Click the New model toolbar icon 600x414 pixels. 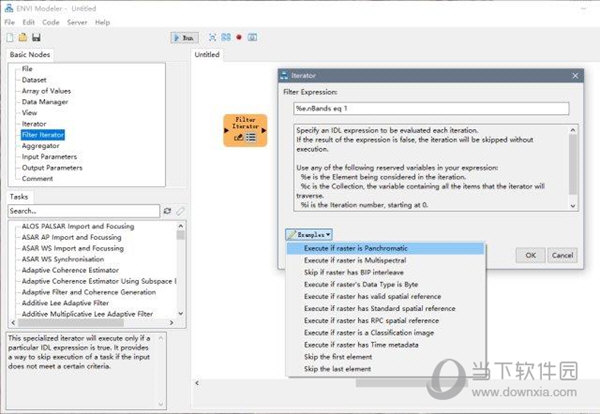(x=10, y=37)
